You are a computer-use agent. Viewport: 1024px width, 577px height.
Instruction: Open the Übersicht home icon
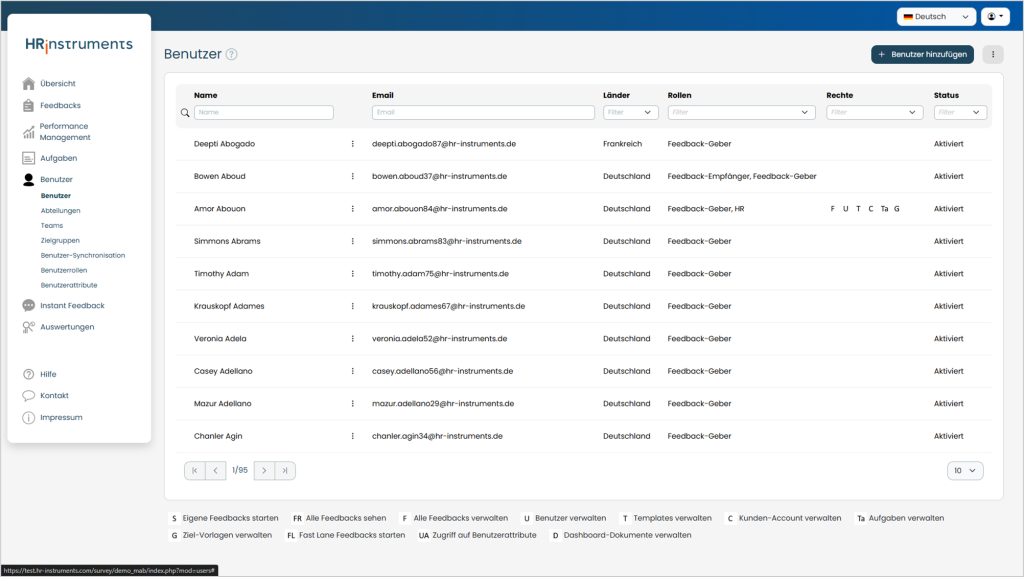point(28,84)
